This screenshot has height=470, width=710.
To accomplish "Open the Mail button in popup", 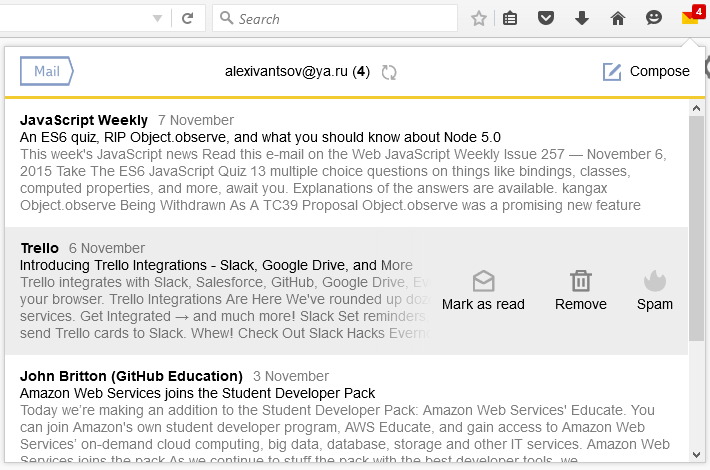I will coord(47,71).
